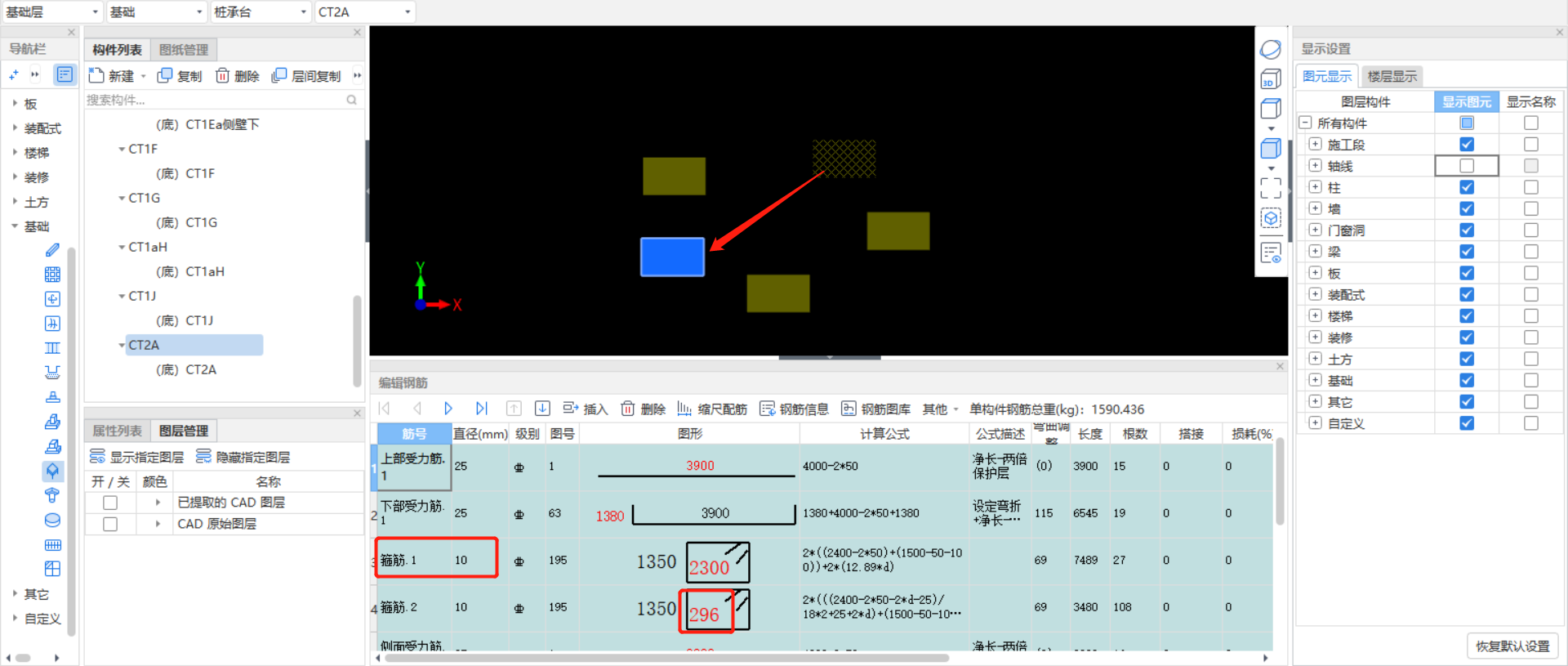Select (底) CT1aH tree item
This screenshot has width=1568, height=666.
coord(190,271)
